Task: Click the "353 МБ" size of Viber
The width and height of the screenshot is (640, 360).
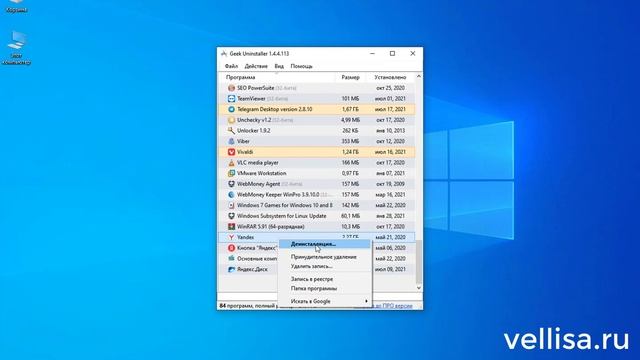Action: click(x=350, y=141)
